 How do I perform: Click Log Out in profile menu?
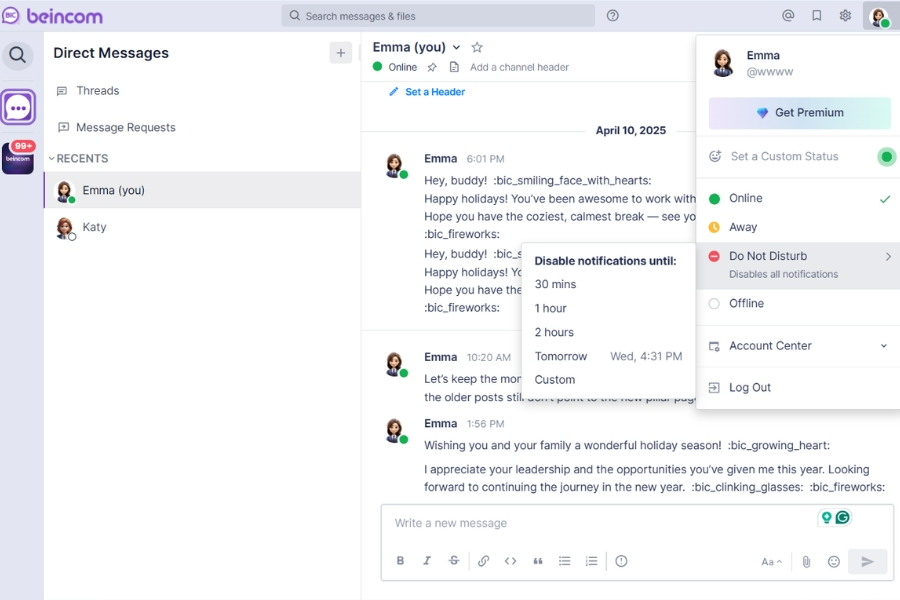(x=798, y=388)
